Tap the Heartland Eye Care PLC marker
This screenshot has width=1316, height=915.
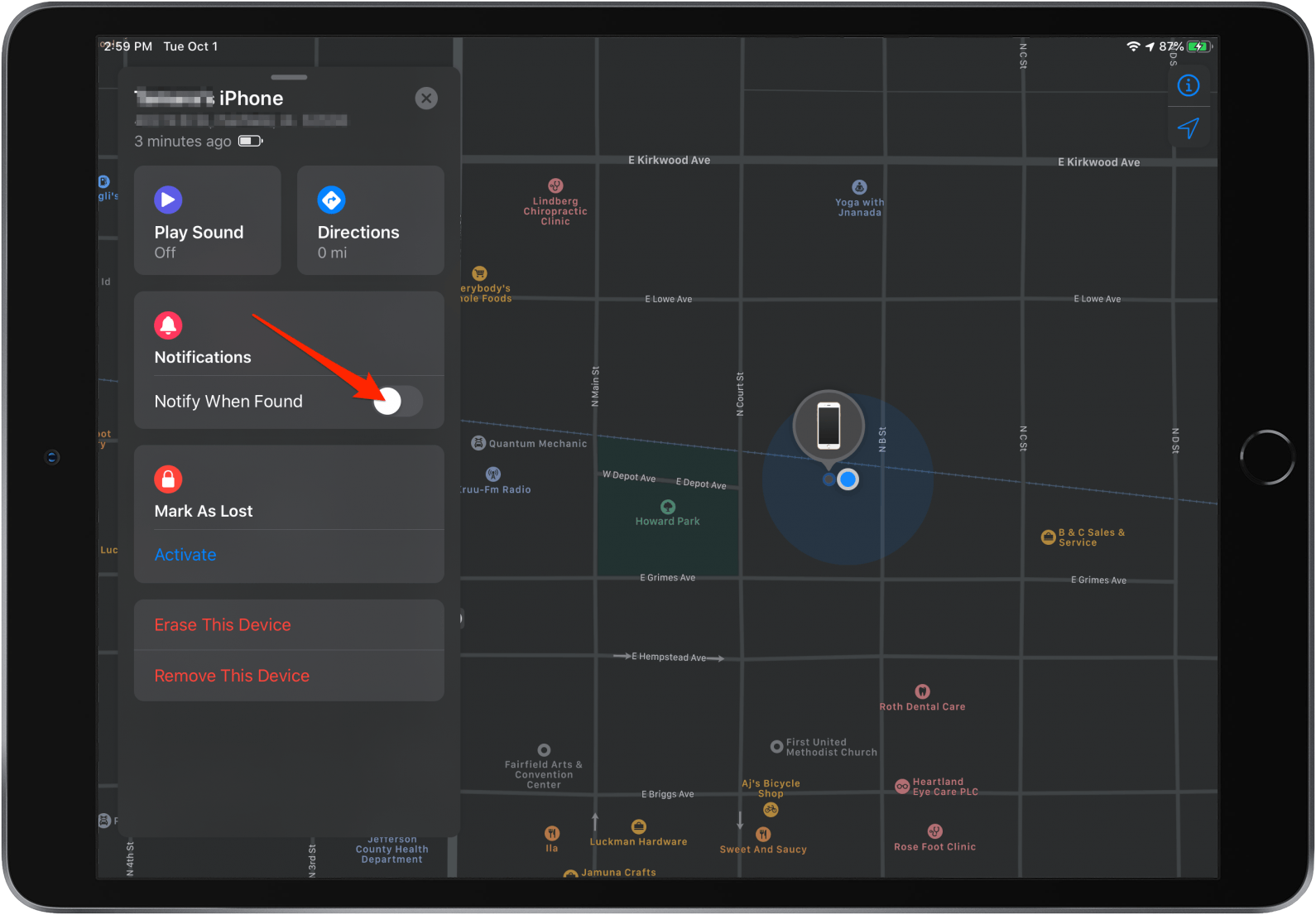coord(902,787)
